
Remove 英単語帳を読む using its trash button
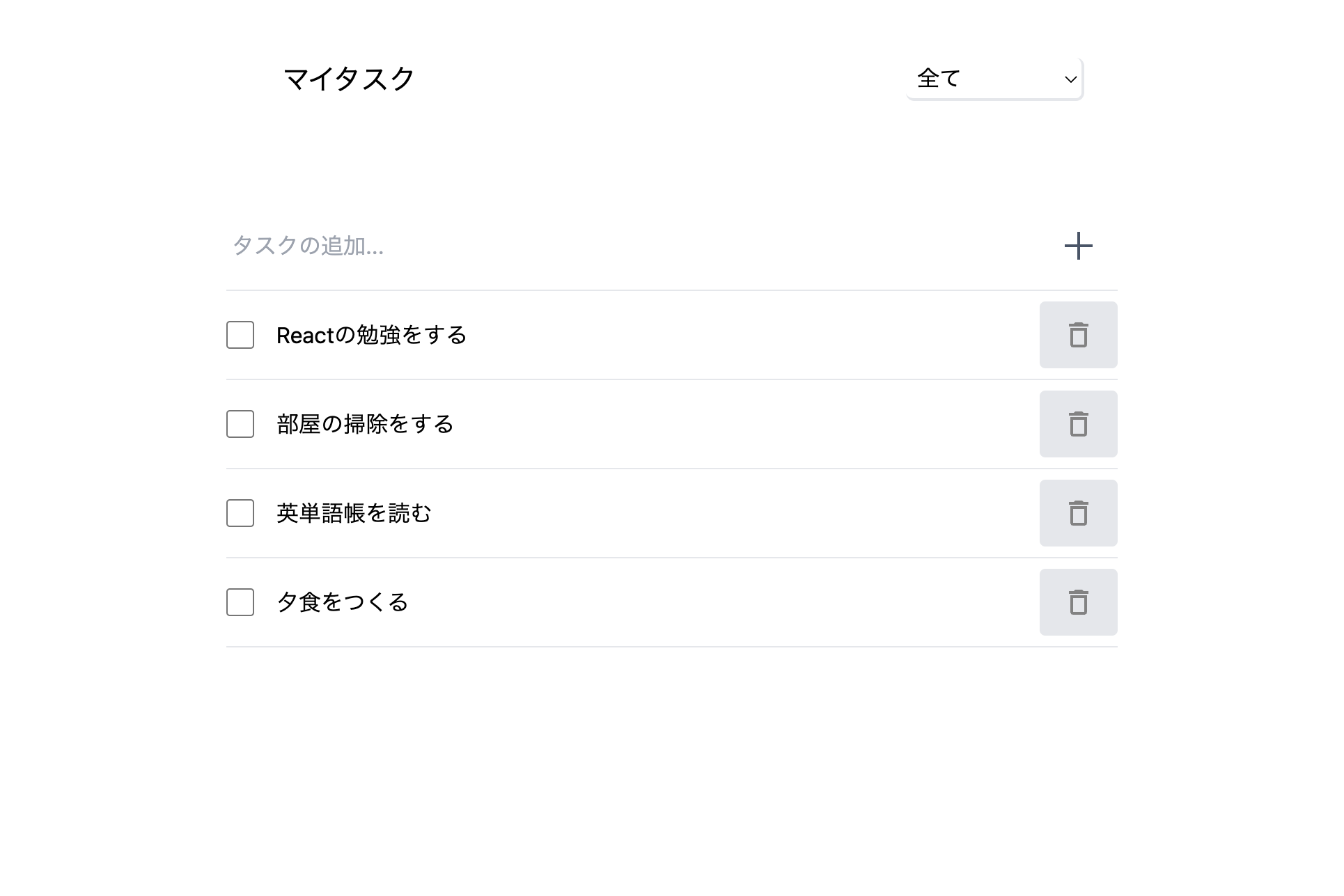point(1078,513)
